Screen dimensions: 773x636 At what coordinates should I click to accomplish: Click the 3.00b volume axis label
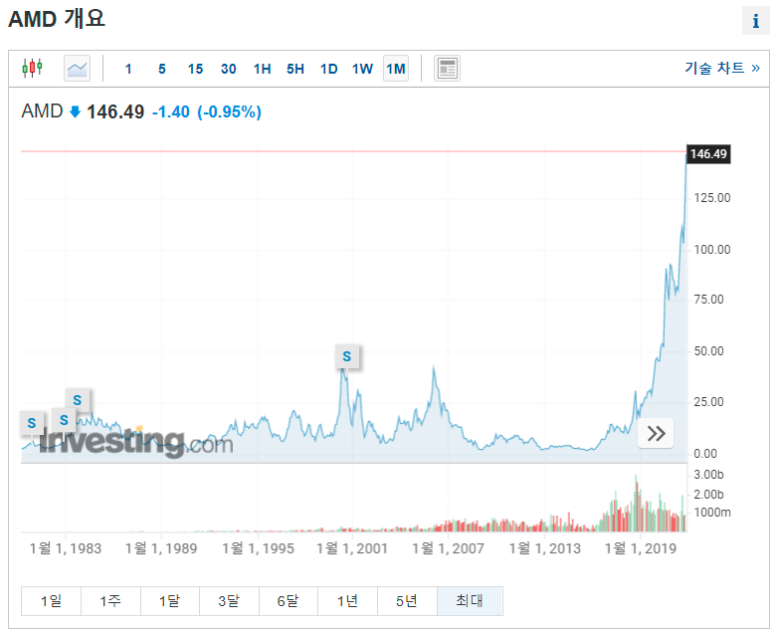click(708, 474)
